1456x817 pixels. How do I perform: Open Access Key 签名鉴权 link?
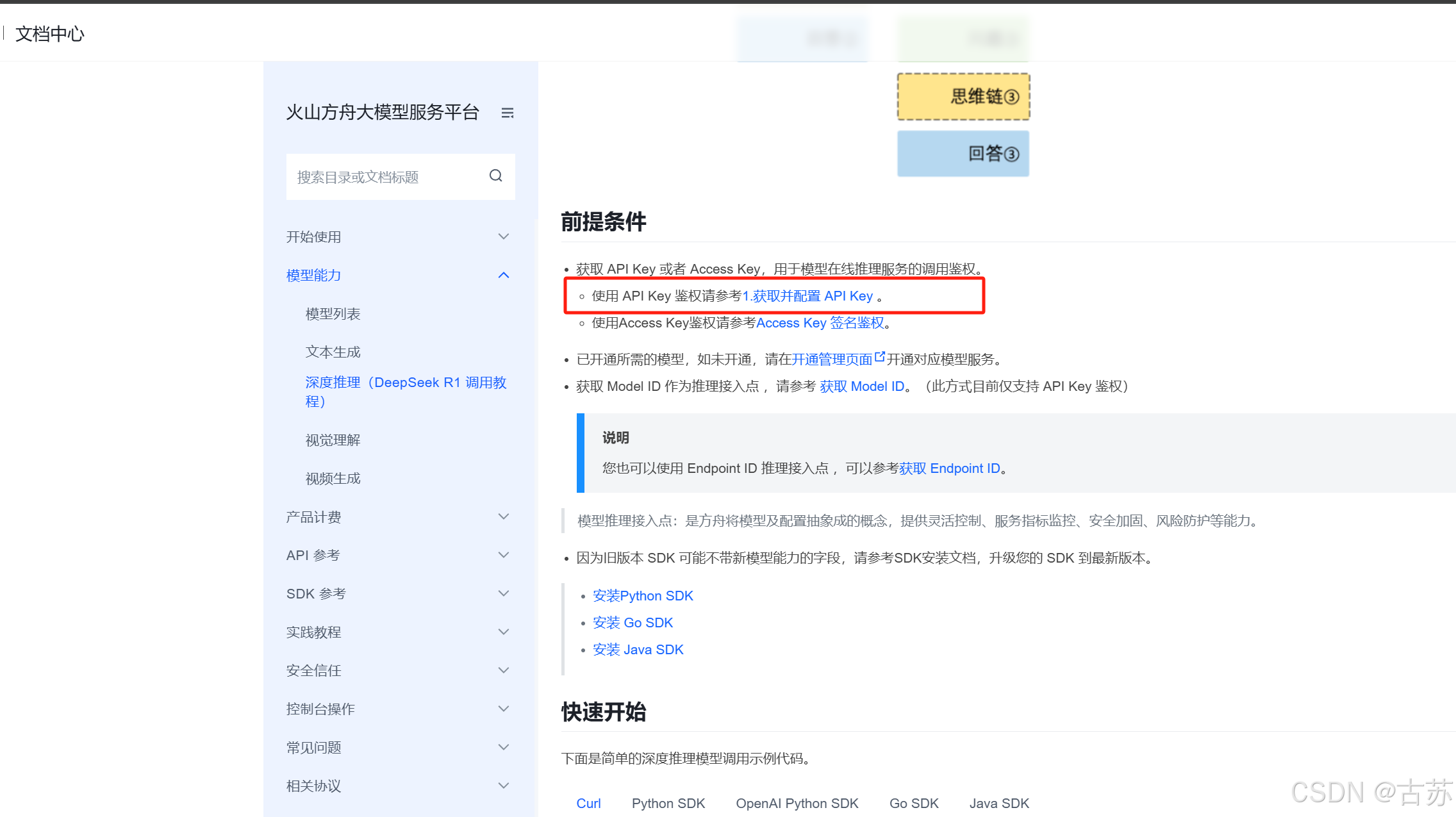[x=820, y=323]
